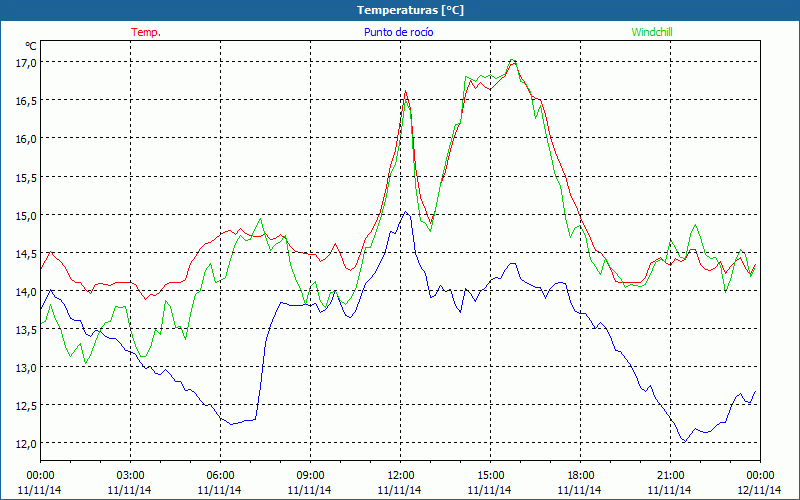Click the 15,0 y-axis value
Screen dimensions: 800x500
[26, 215]
